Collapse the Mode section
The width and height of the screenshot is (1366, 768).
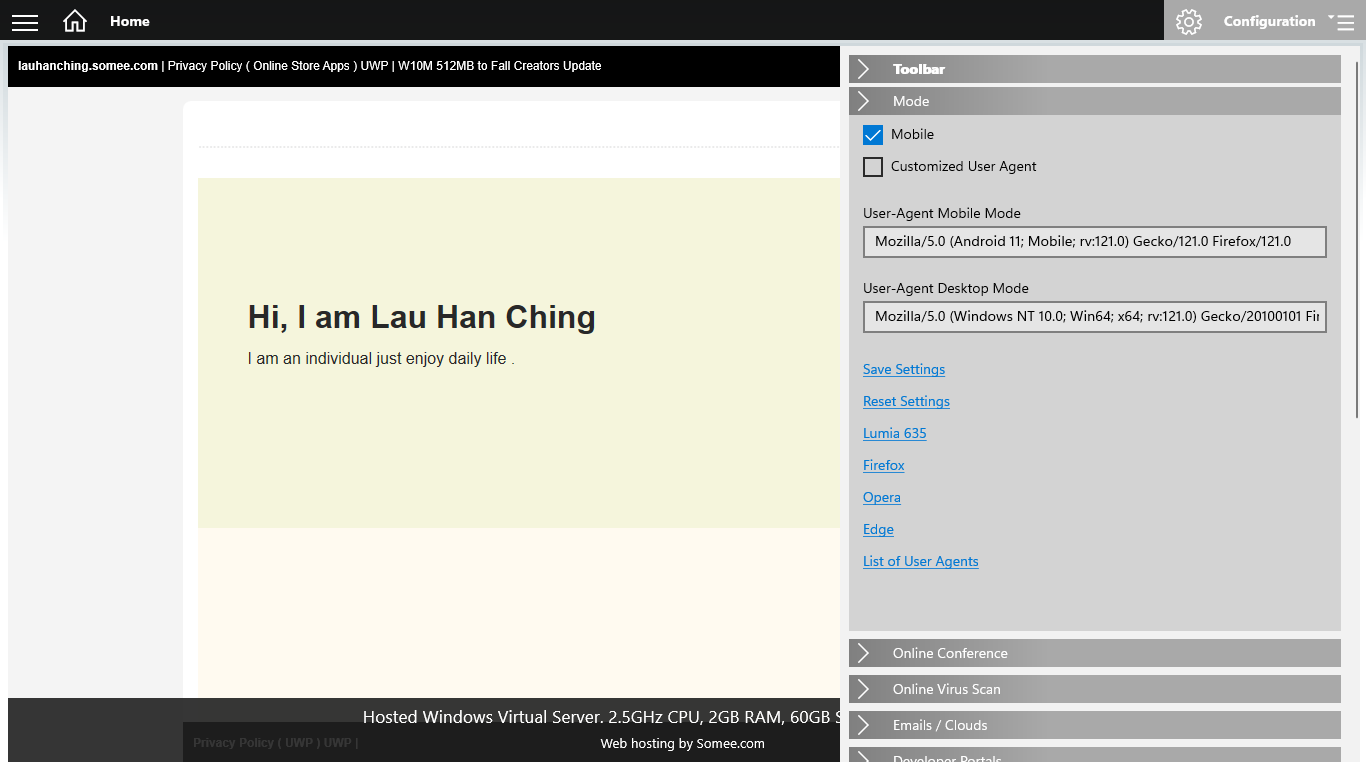tap(1095, 101)
